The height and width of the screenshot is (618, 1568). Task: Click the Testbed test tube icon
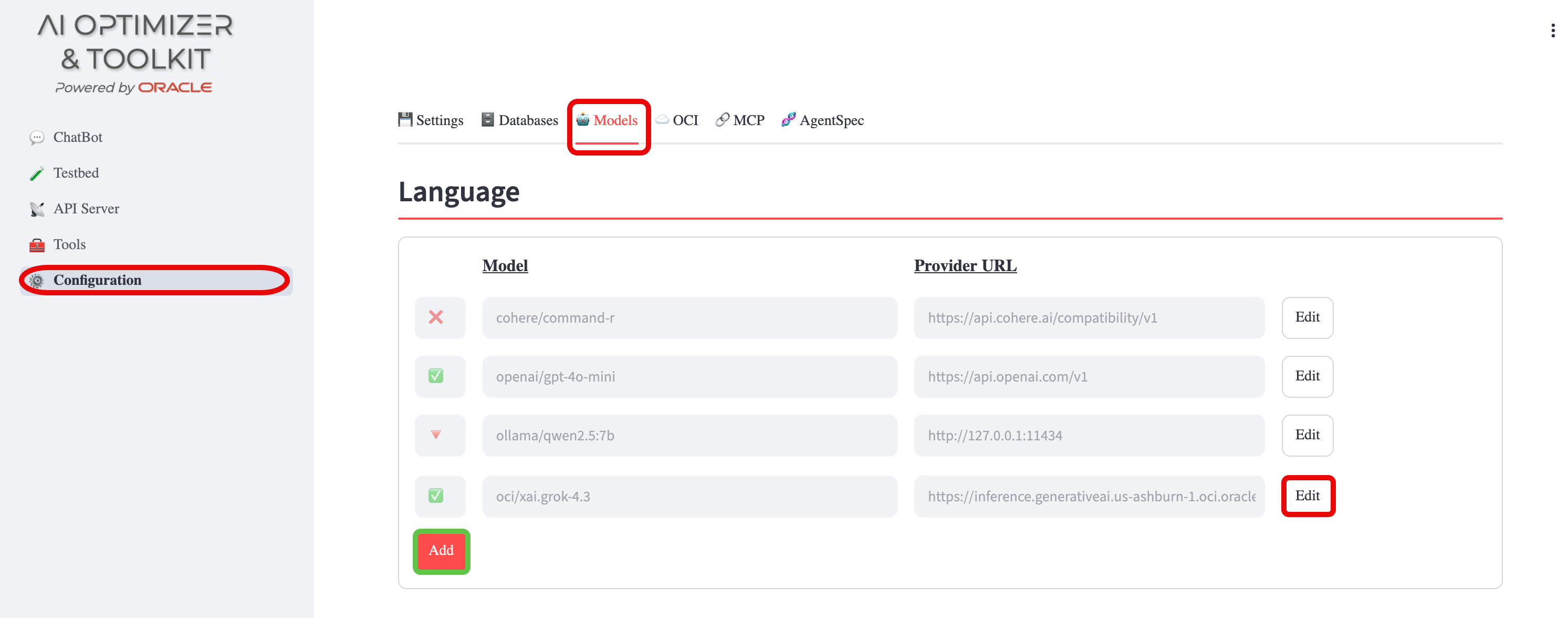tap(37, 174)
